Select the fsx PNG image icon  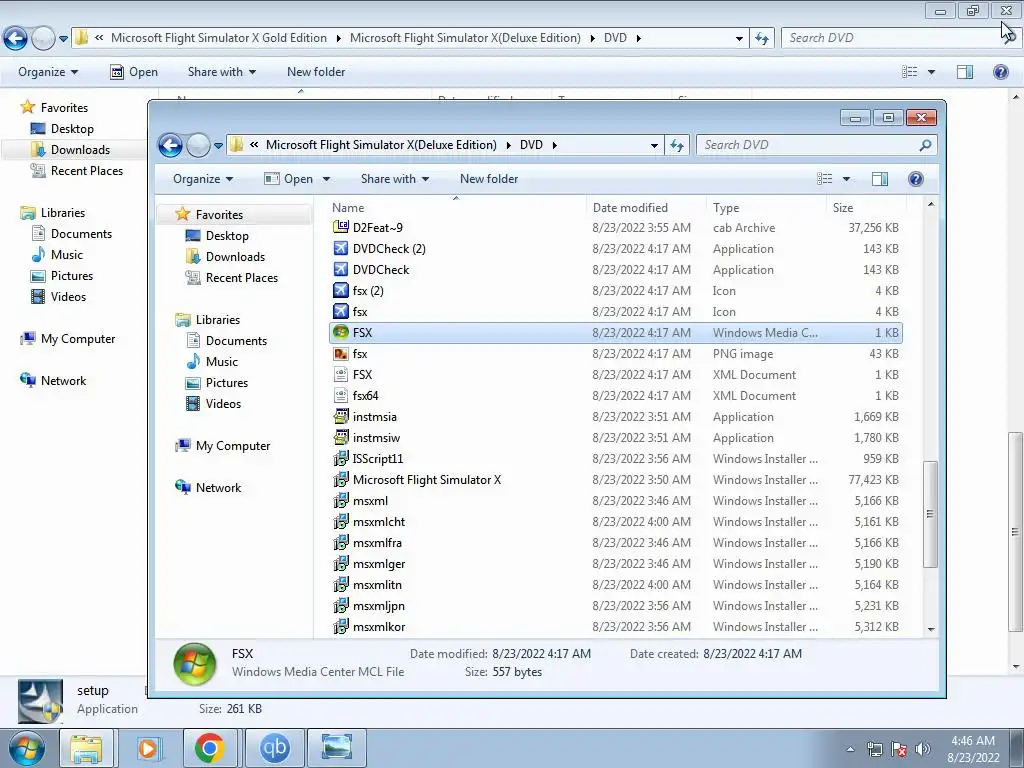click(x=340, y=353)
